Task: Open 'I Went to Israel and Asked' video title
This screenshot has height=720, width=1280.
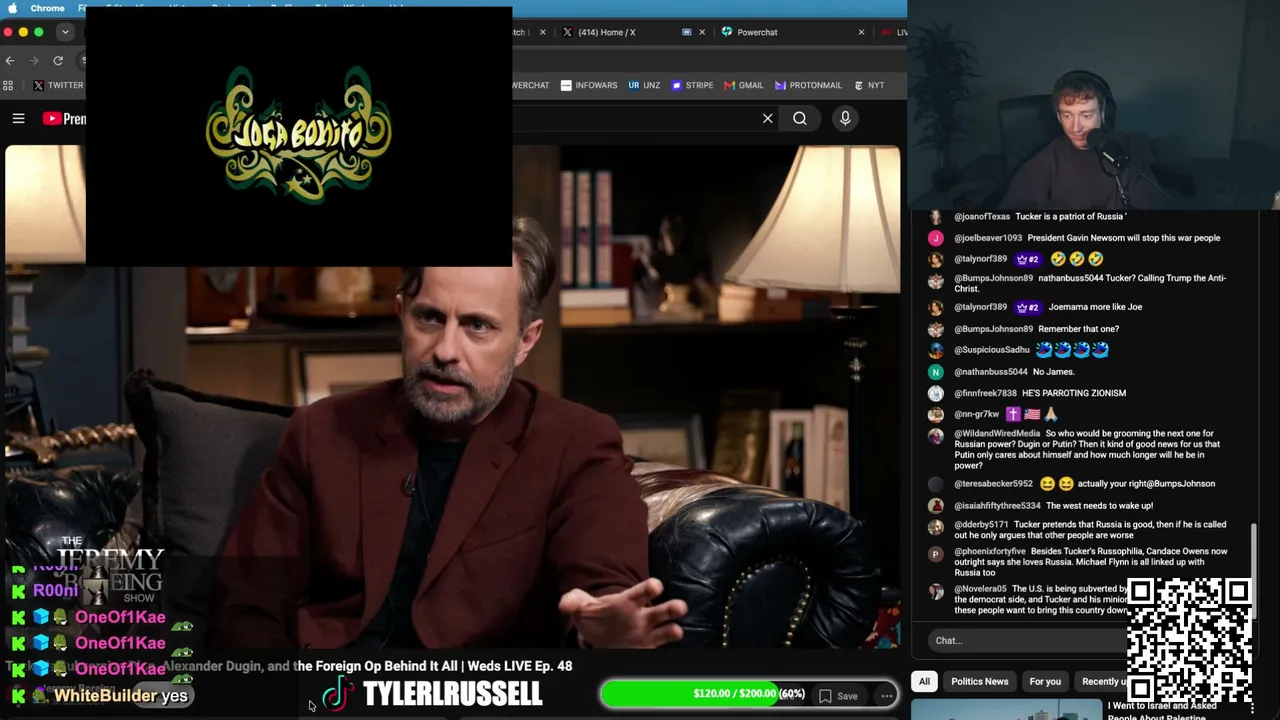Action: pos(1162,710)
